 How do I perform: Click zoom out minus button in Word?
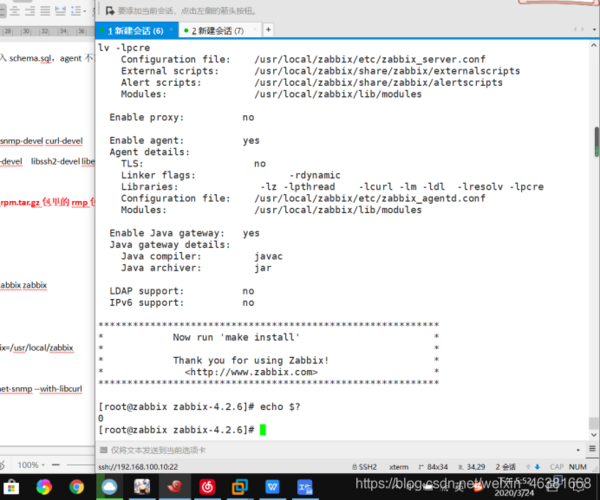(x=56, y=465)
